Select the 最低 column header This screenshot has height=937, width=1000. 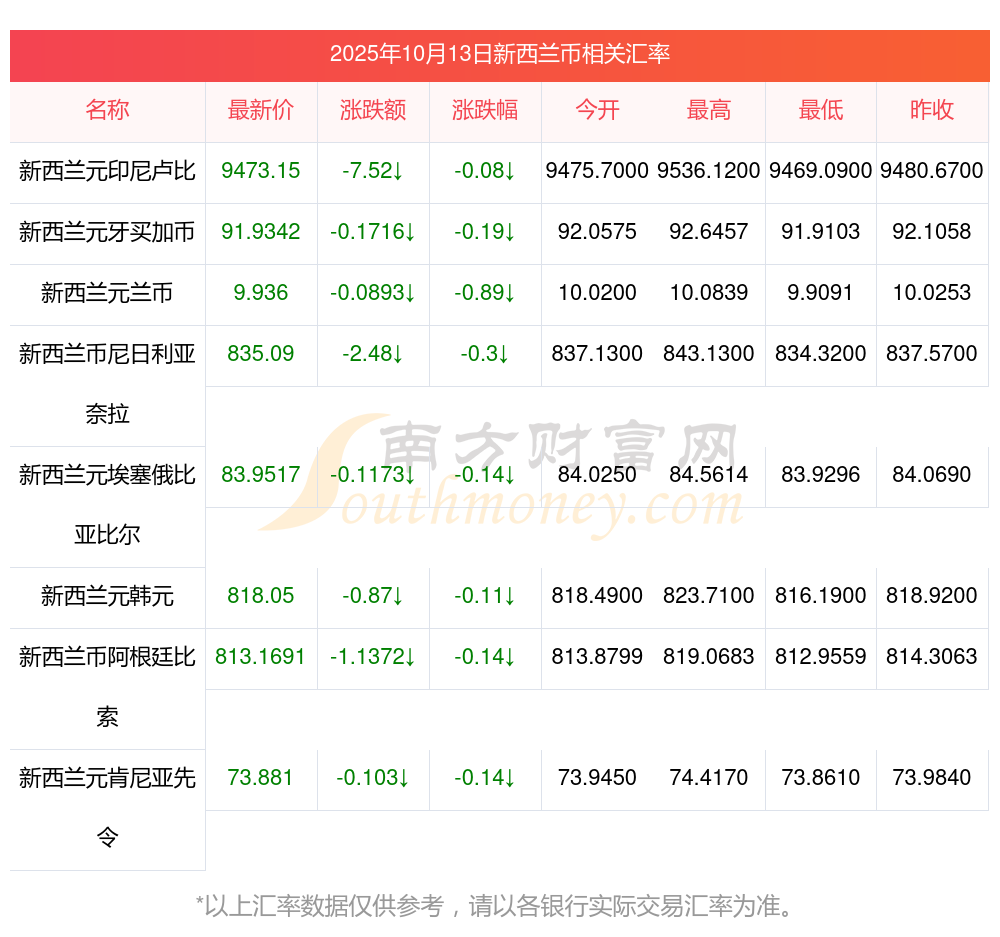(x=821, y=110)
